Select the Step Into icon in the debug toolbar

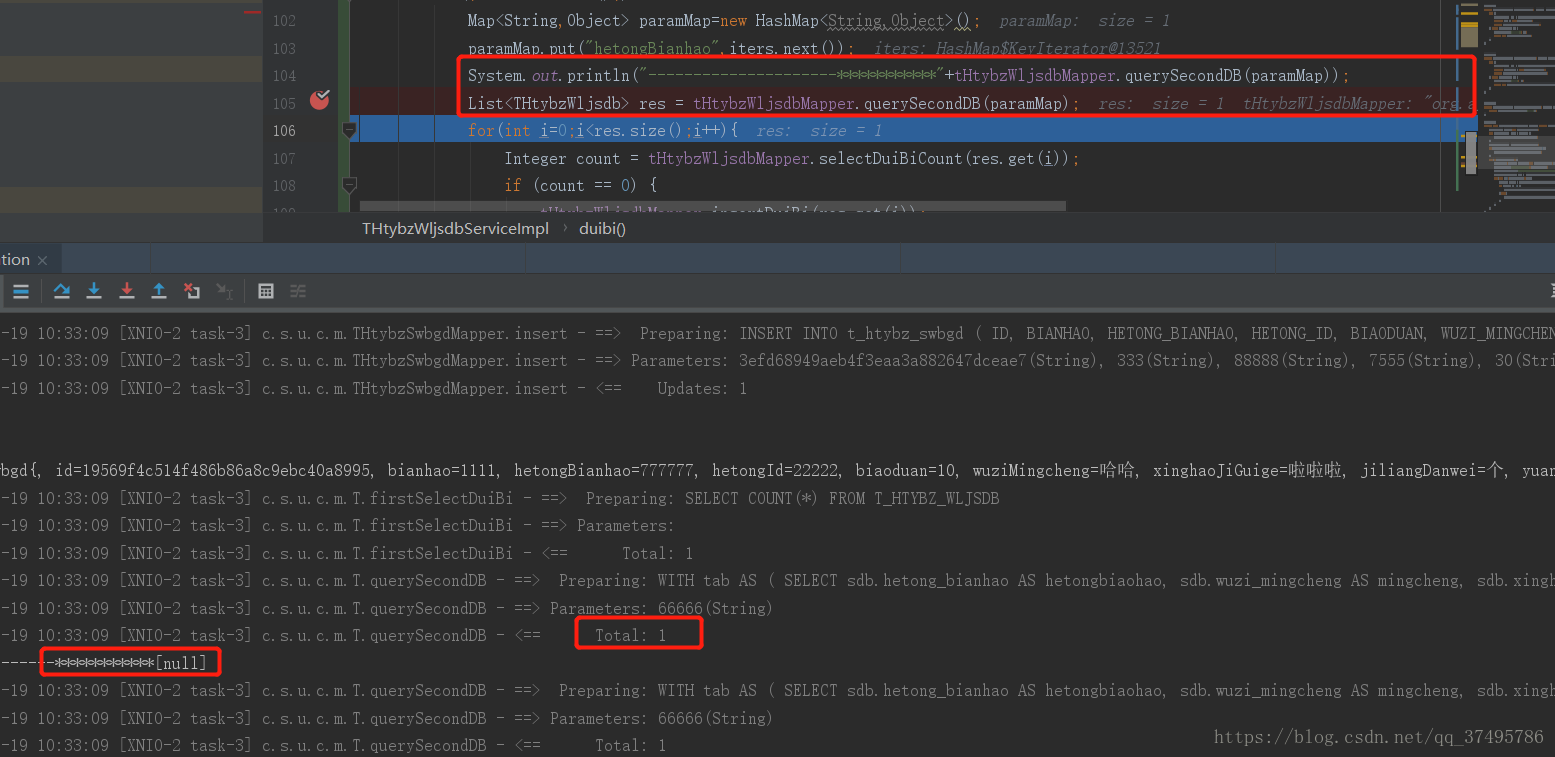(x=94, y=291)
